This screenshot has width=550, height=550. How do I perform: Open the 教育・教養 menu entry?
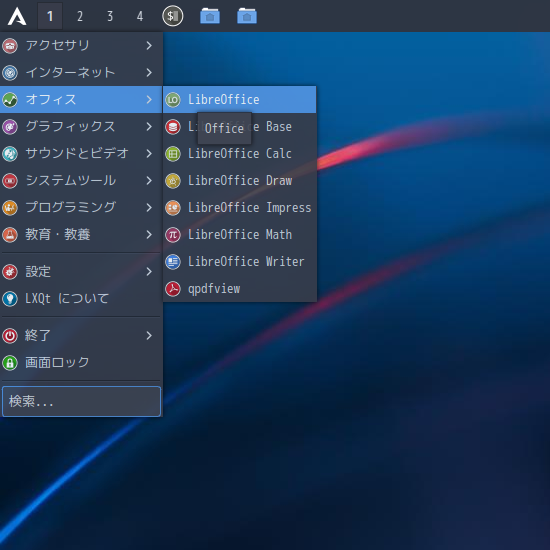coord(81,235)
